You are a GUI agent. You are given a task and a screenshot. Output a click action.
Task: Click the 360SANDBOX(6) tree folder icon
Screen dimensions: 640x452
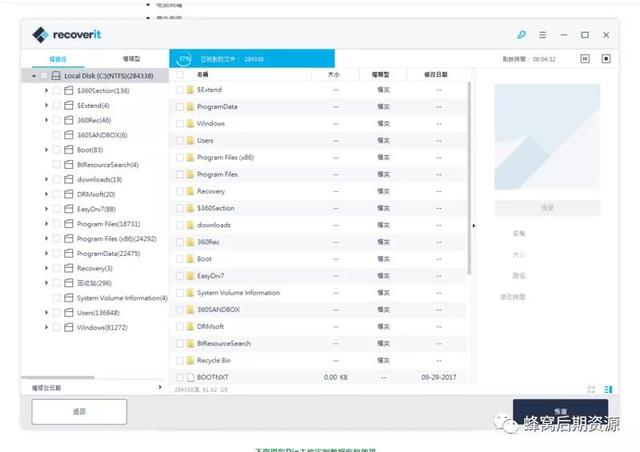click(x=69, y=135)
